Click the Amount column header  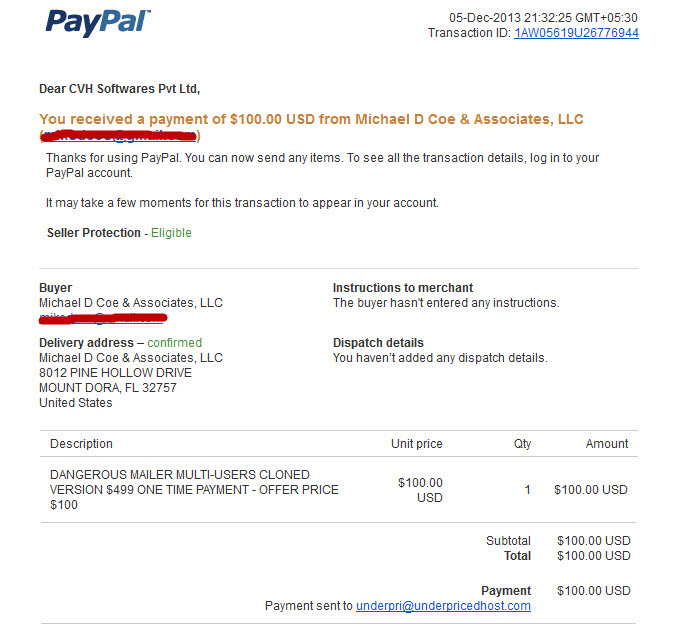pos(607,444)
